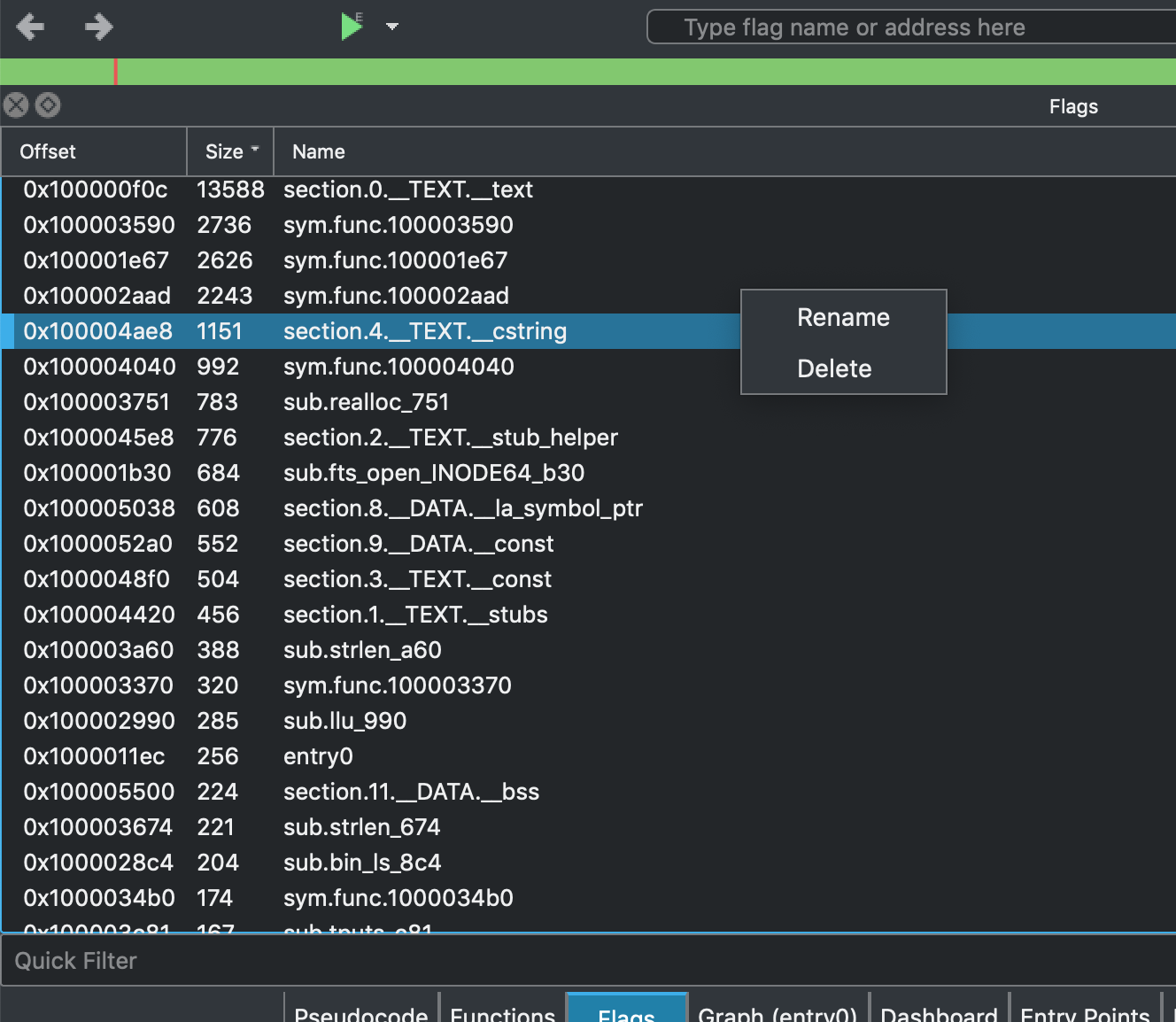
Task: Open the Graph (entry0) tab
Action: click(x=777, y=1012)
